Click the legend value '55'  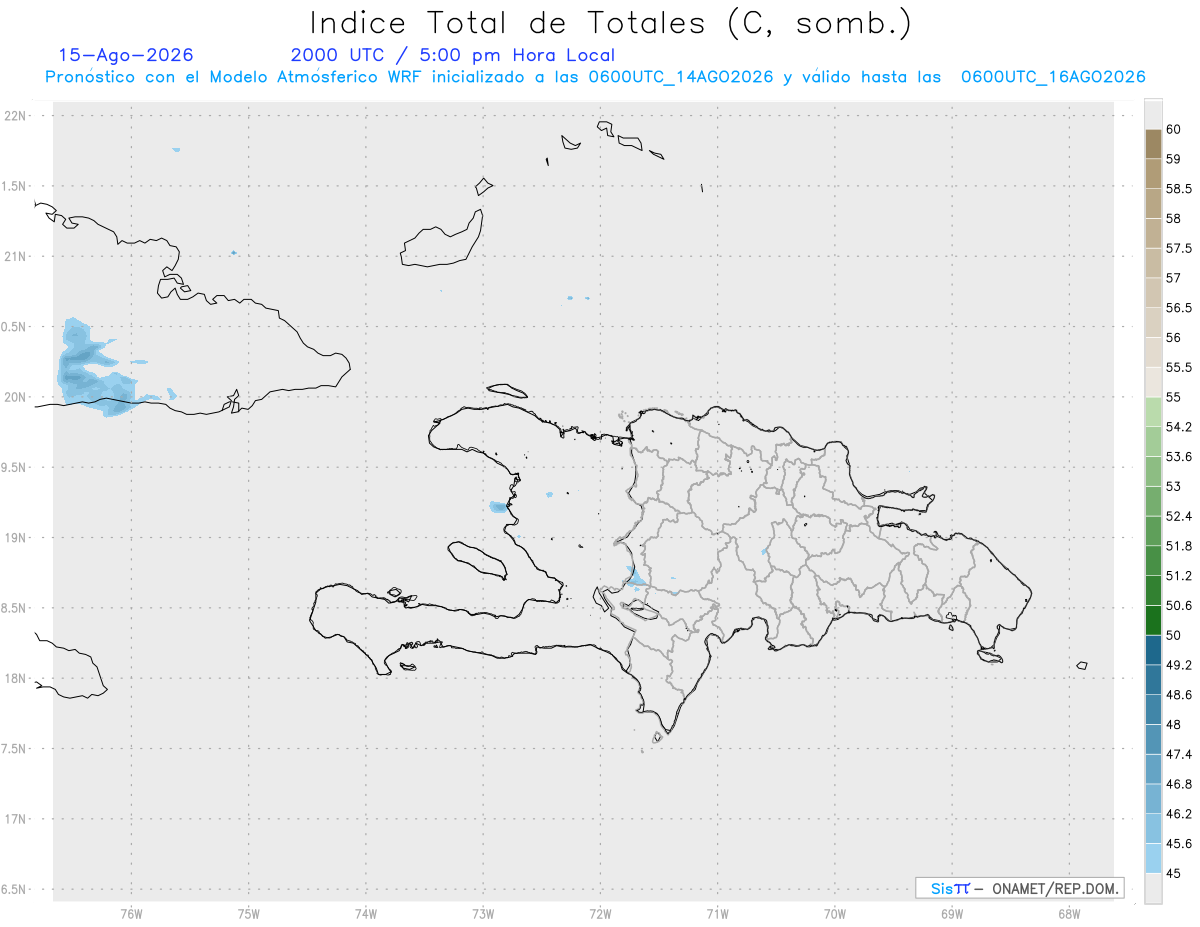tap(1173, 397)
